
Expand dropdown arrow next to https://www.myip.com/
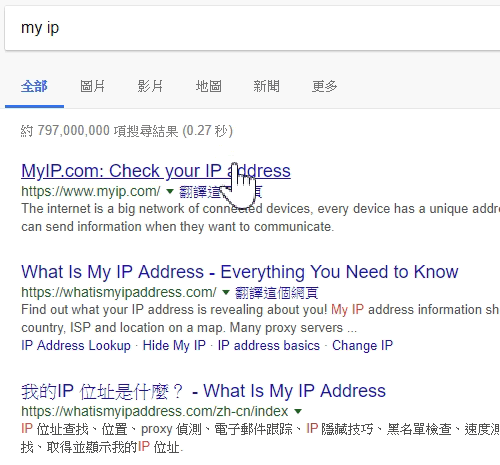(x=170, y=191)
